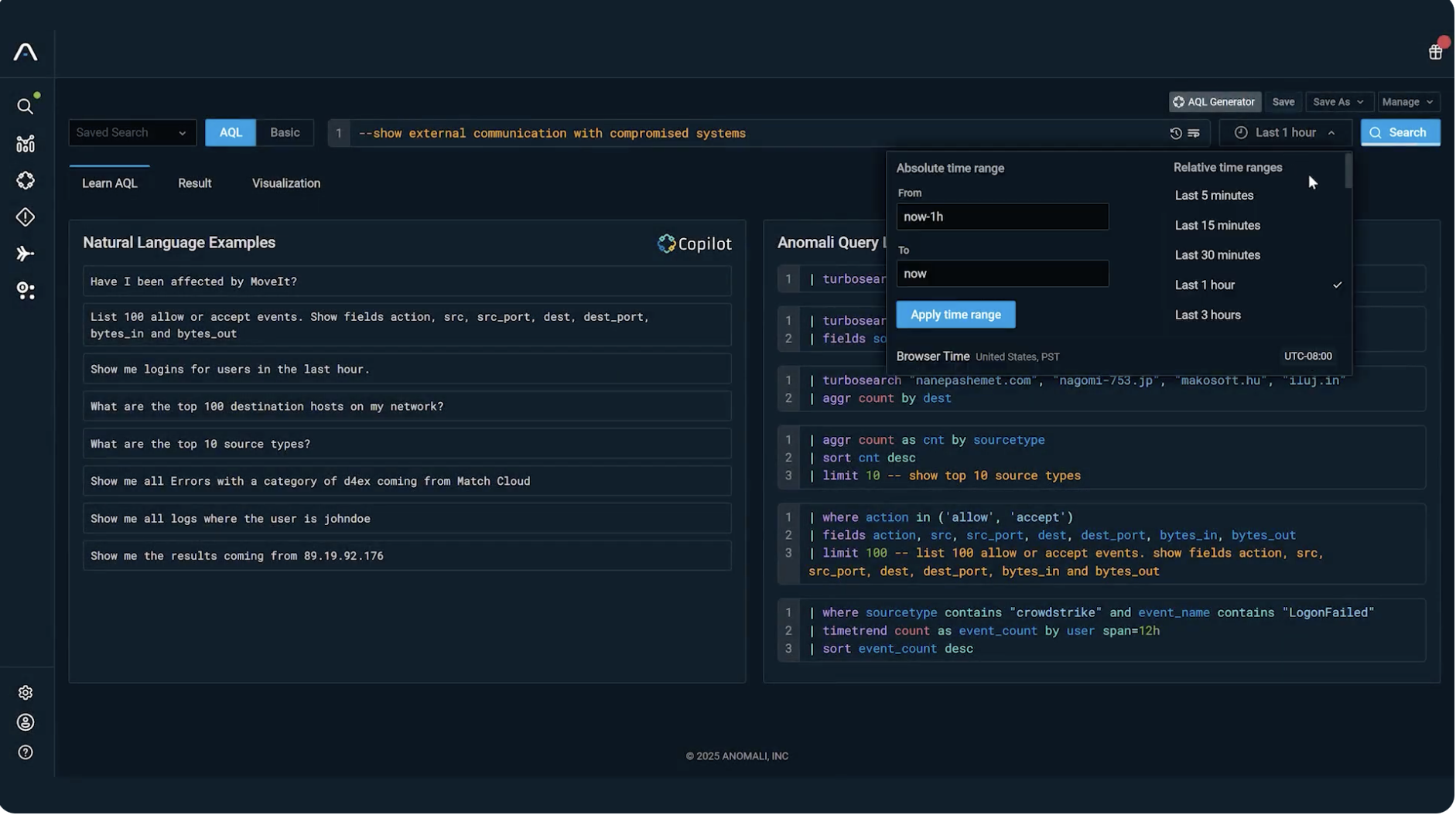Select example 'What are the top 10 source types?'

tap(407, 445)
